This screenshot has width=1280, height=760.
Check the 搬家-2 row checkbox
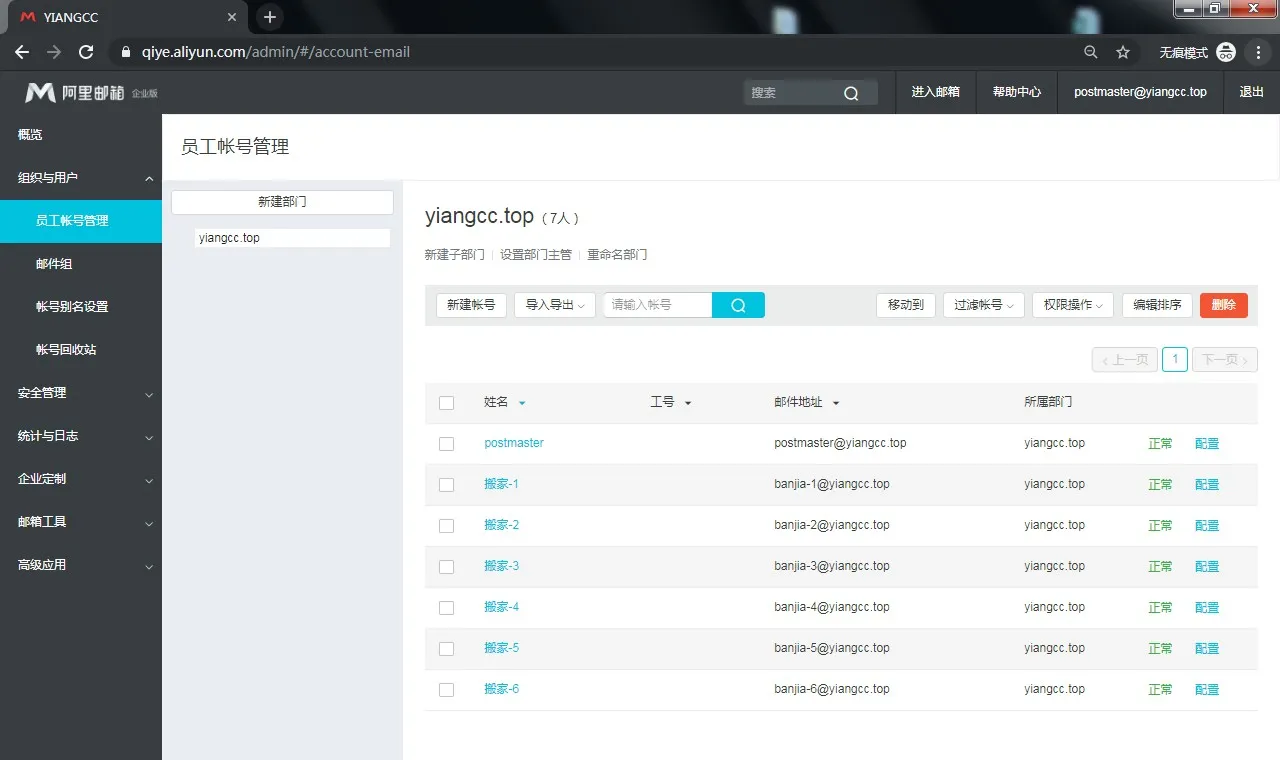pos(446,526)
